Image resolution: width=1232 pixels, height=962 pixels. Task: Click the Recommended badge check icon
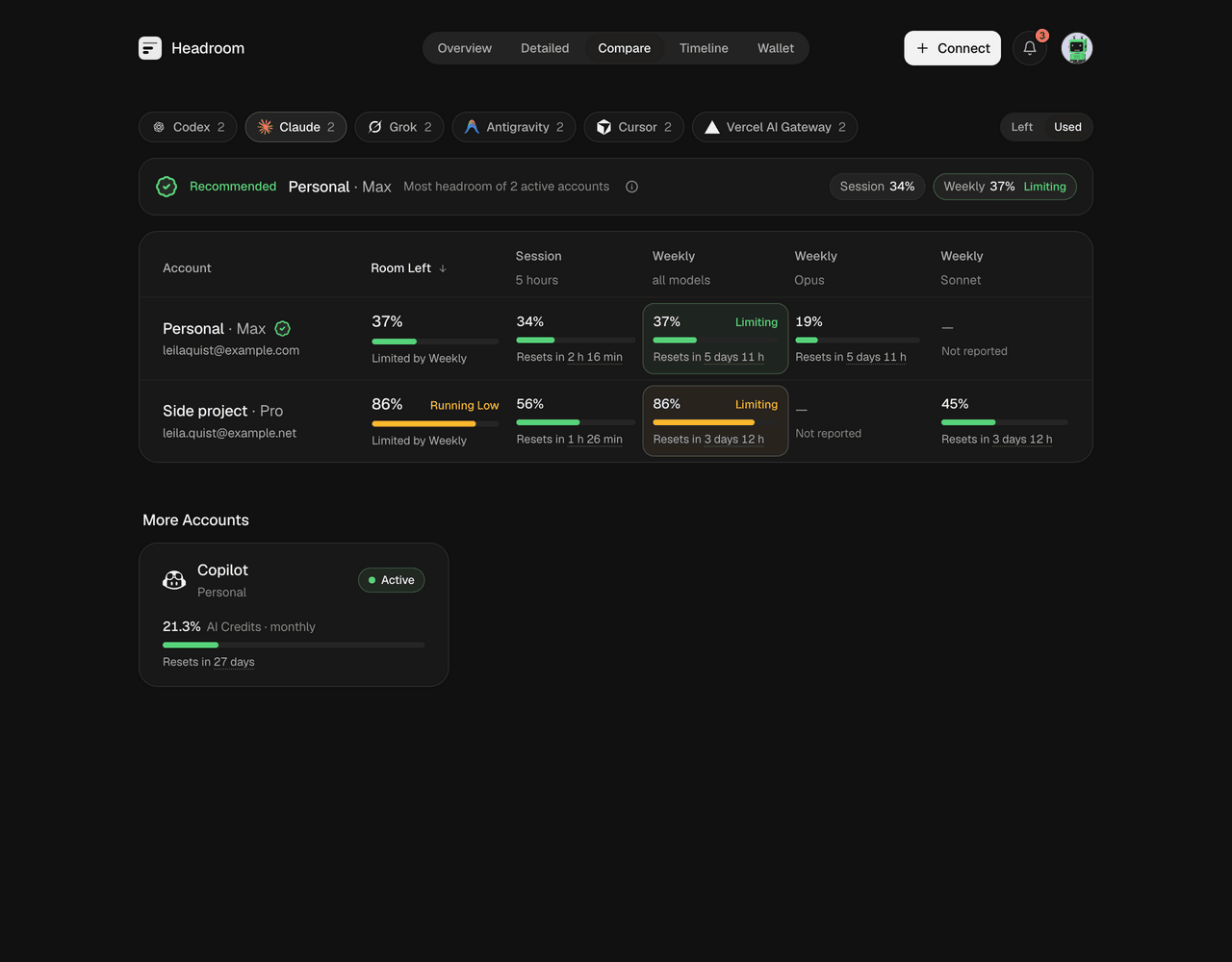click(x=167, y=187)
